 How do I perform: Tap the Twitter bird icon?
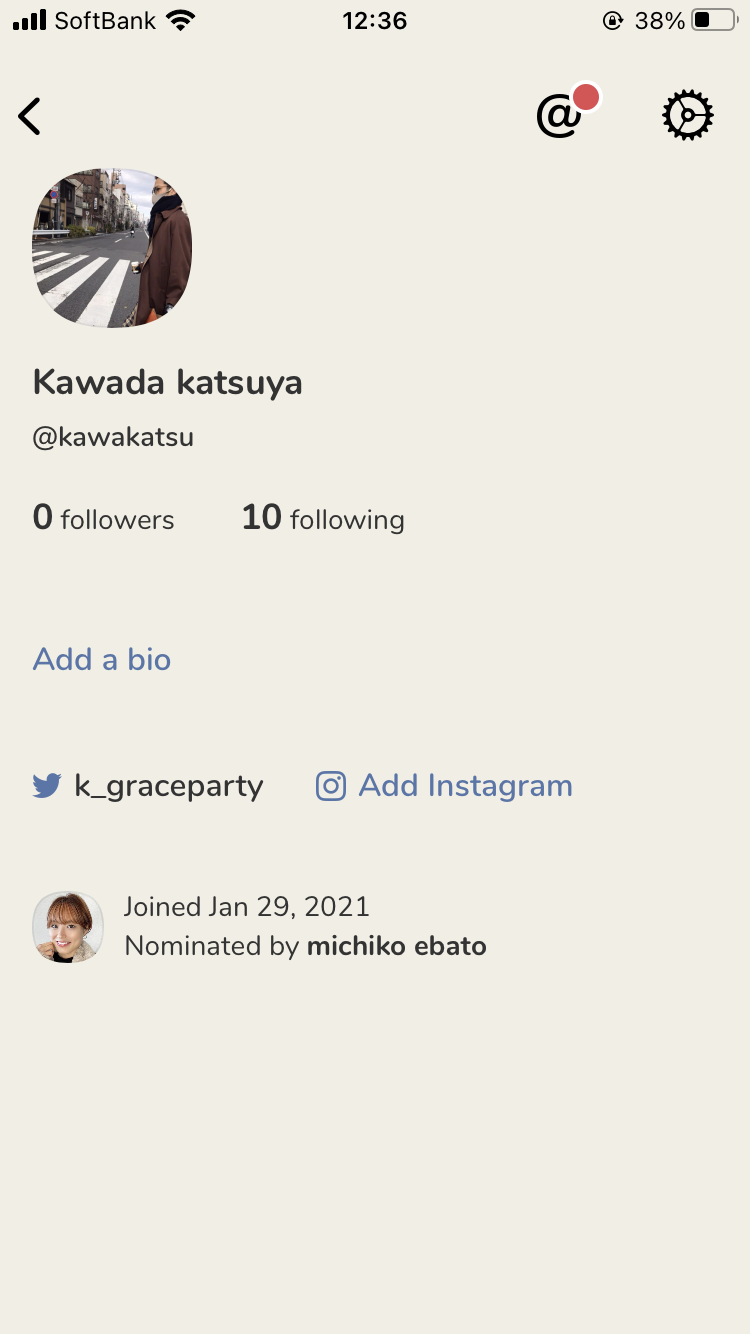47,786
